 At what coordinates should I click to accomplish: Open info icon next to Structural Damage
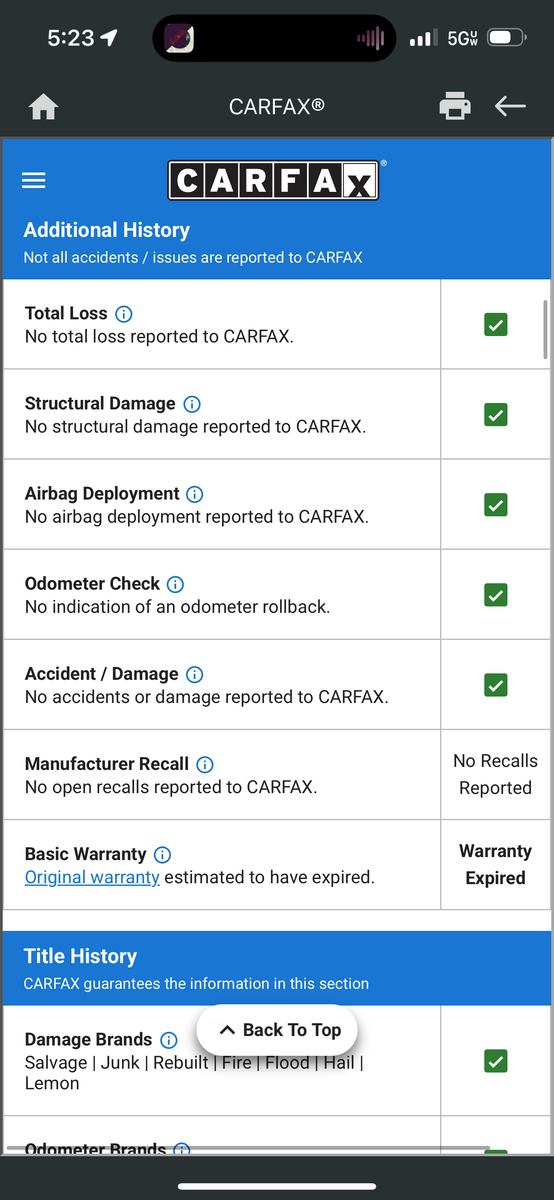tap(192, 404)
